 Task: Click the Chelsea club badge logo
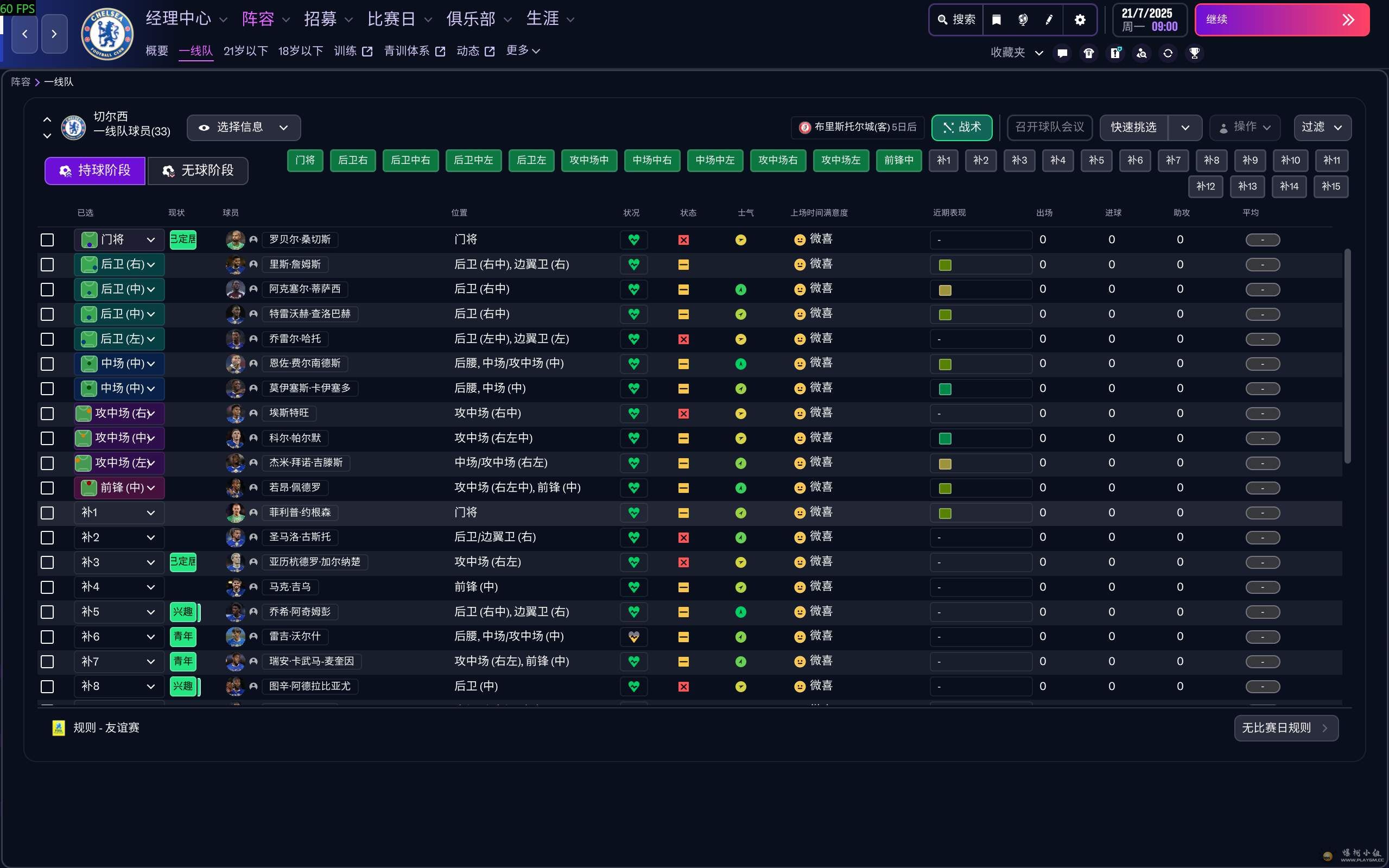click(107, 34)
